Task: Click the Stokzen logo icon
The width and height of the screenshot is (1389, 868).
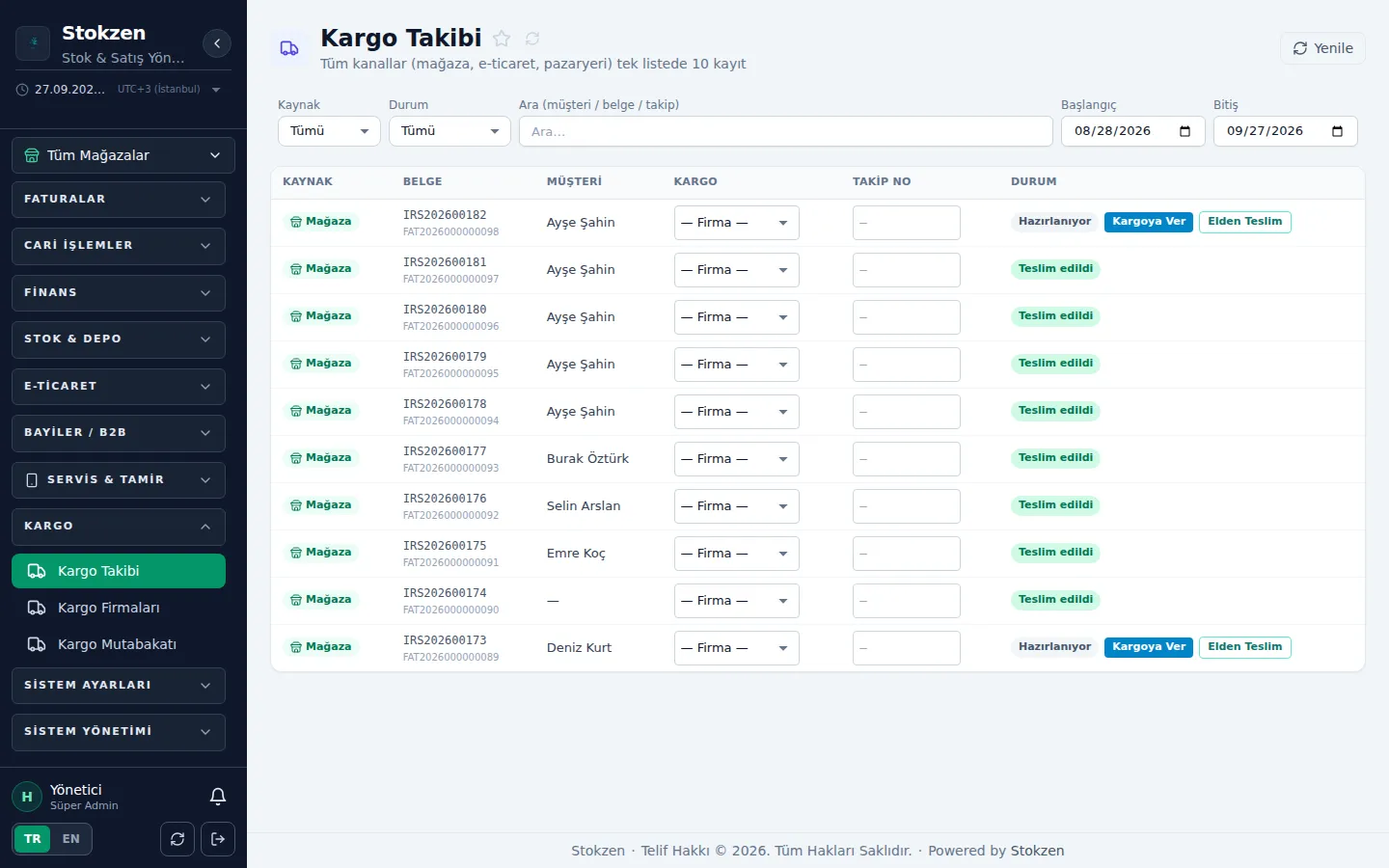Action: coord(33,43)
